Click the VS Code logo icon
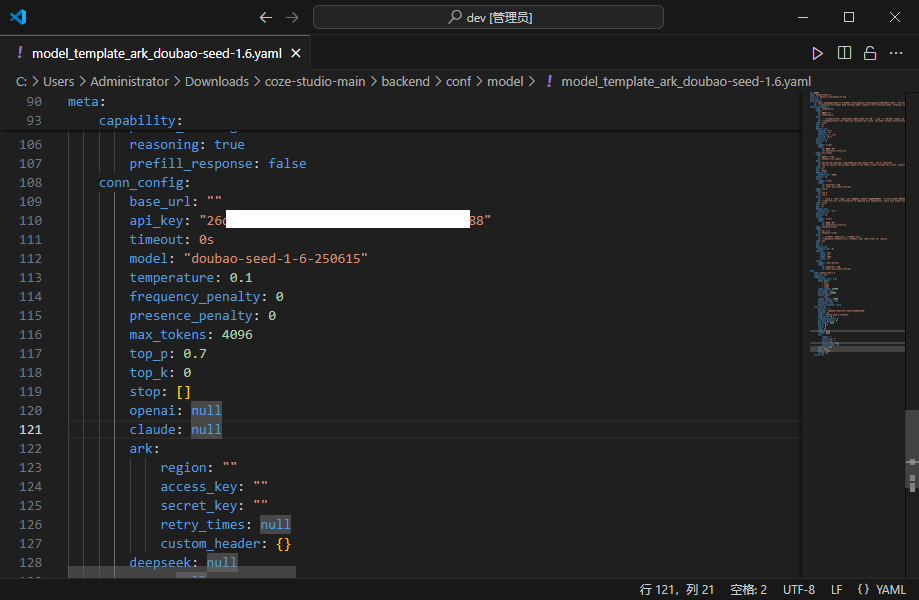Viewport: 919px width, 600px height. tap(18, 17)
